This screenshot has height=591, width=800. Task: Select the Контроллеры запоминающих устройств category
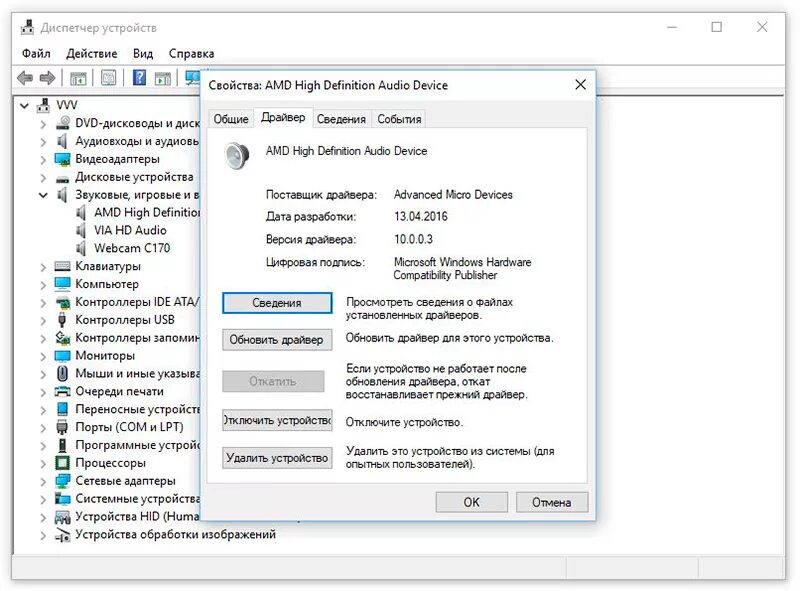137,338
